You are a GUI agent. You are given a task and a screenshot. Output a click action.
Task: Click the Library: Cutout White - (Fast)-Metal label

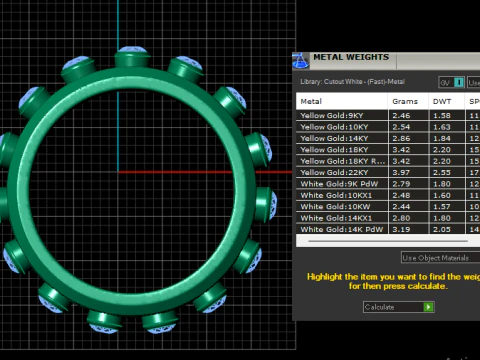click(x=352, y=82)
